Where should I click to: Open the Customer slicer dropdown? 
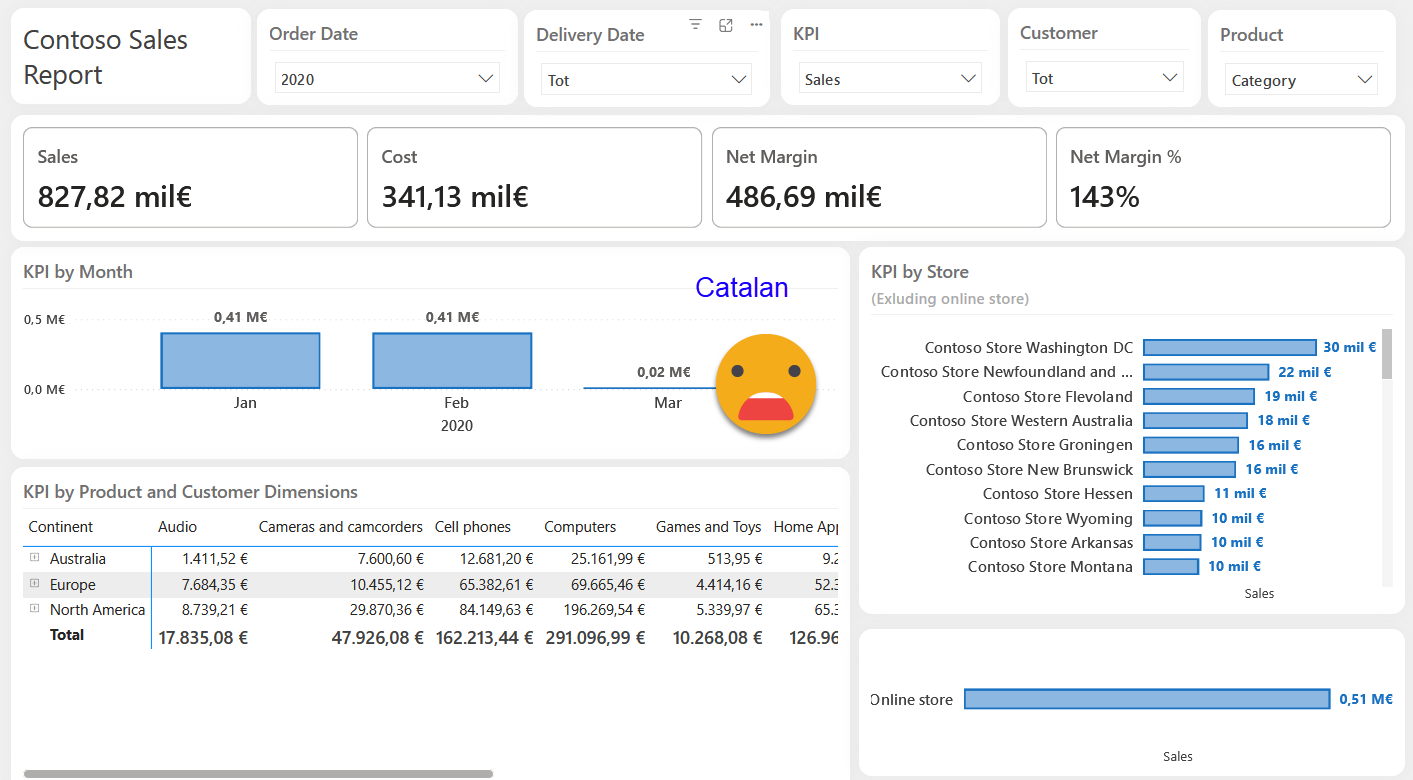coord(1104,78)
